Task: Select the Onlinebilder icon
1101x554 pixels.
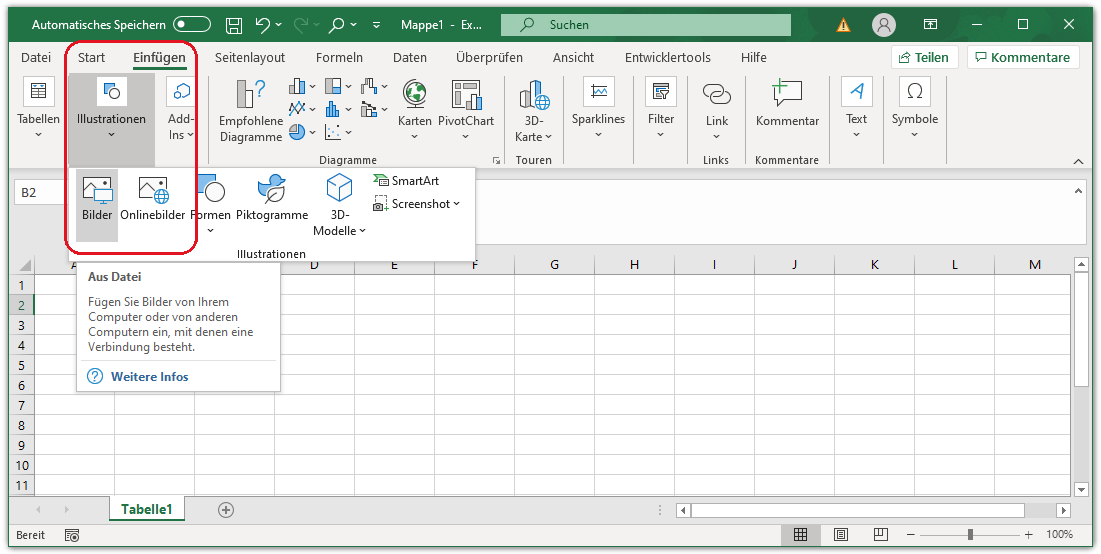Action: tap(153, 192)
